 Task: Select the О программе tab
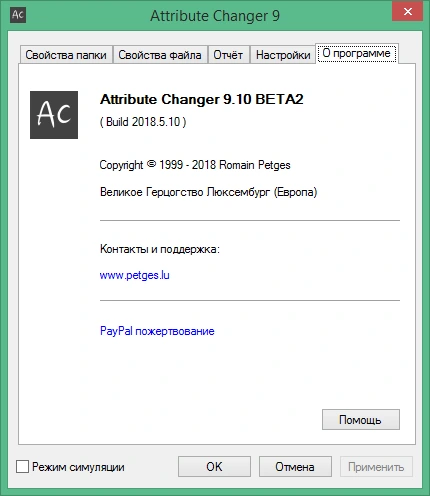(357, 53)
